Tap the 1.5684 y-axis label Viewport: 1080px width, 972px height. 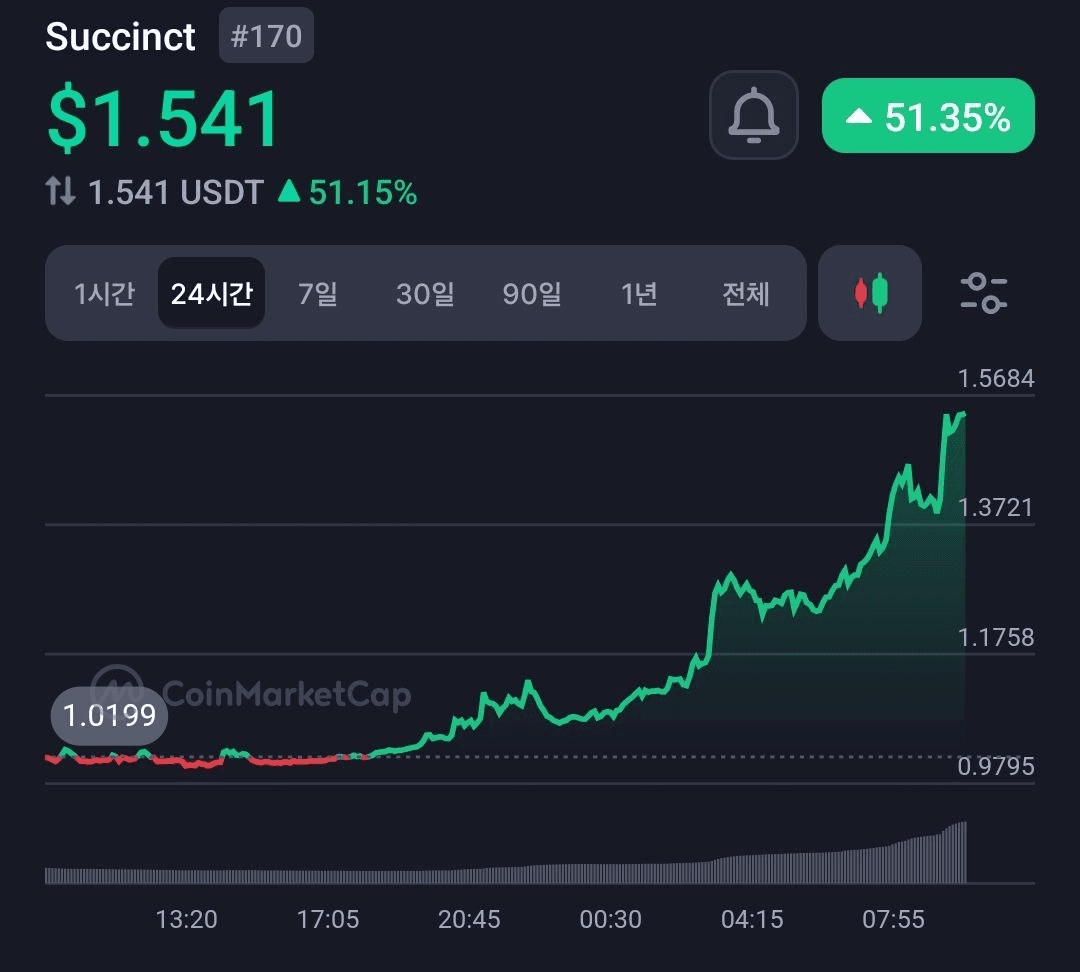[x=996, y=378]
